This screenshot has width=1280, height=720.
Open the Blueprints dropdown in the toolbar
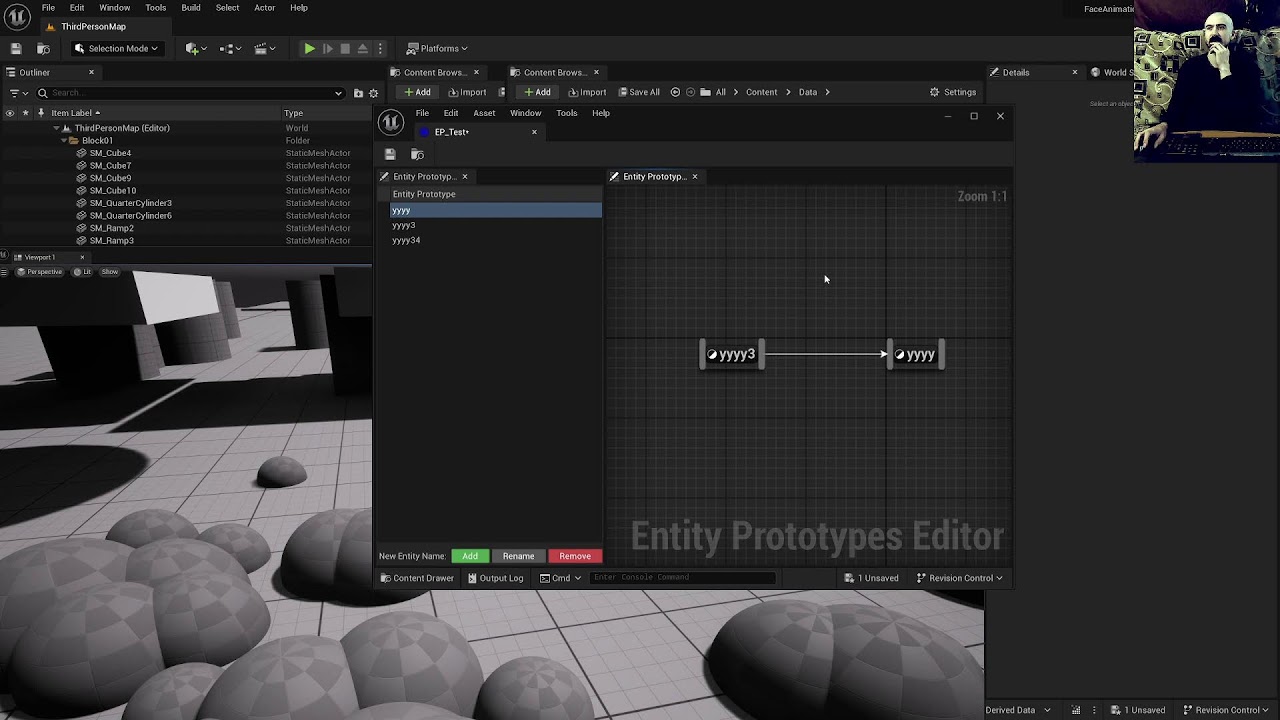coord(230,48)
